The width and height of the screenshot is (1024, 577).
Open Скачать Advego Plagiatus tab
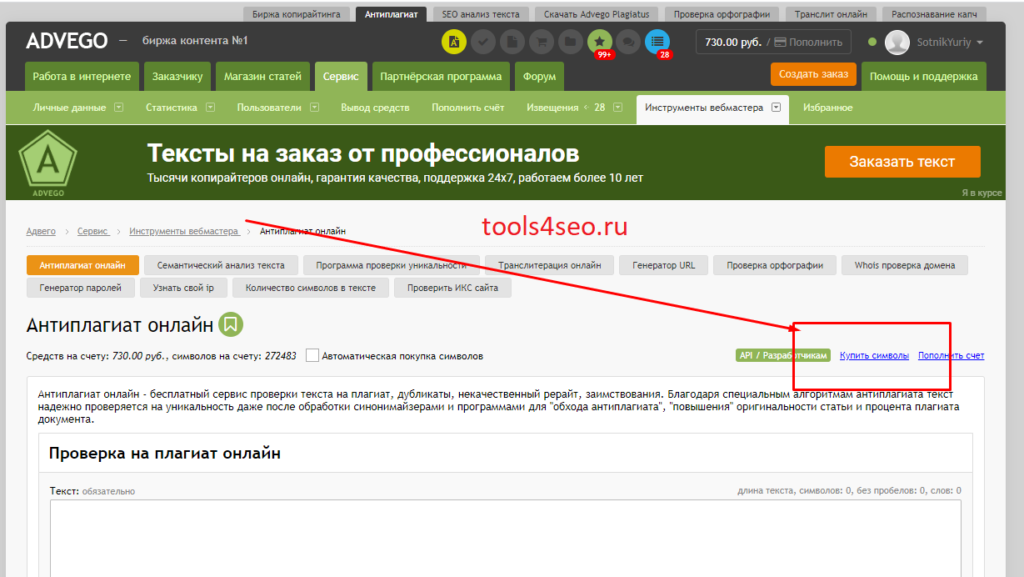click(596, 14)
